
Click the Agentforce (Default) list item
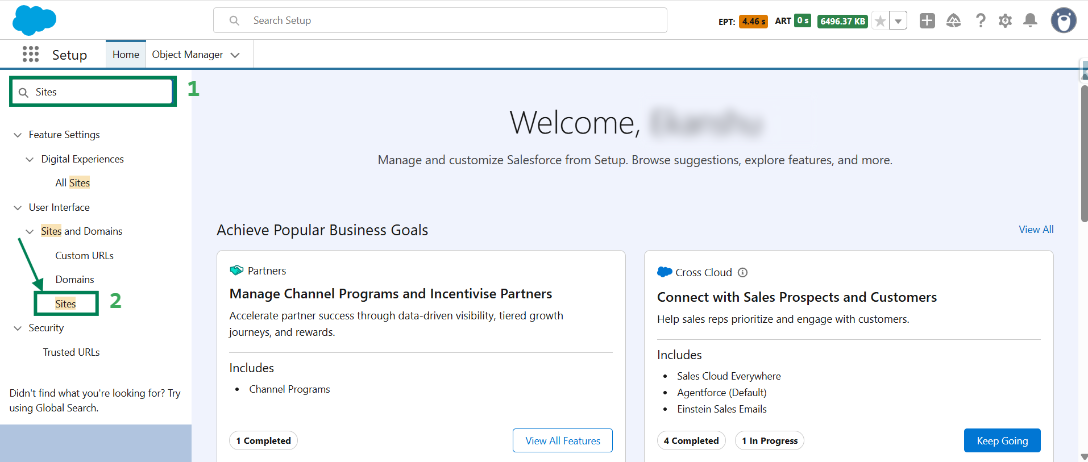click(721, 393)
